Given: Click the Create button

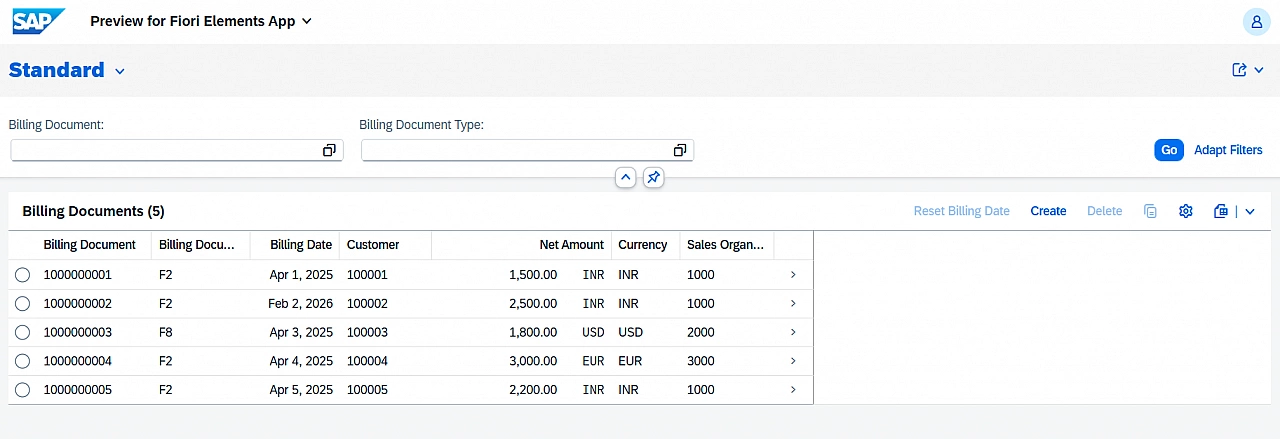Looking at the screenshot, I should [x=1048, y=211].
